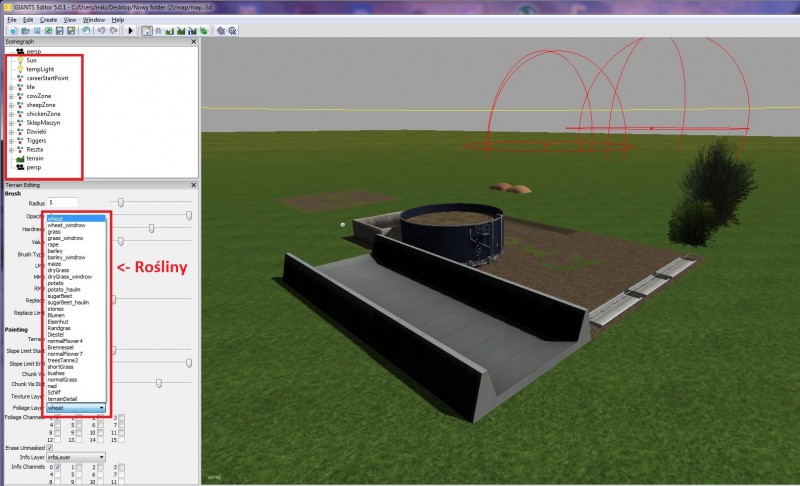The height and width of the screenshot is (486, 800).
Task: Click the Chunk Vis Dist slider handle
Action: click(159, 383)
